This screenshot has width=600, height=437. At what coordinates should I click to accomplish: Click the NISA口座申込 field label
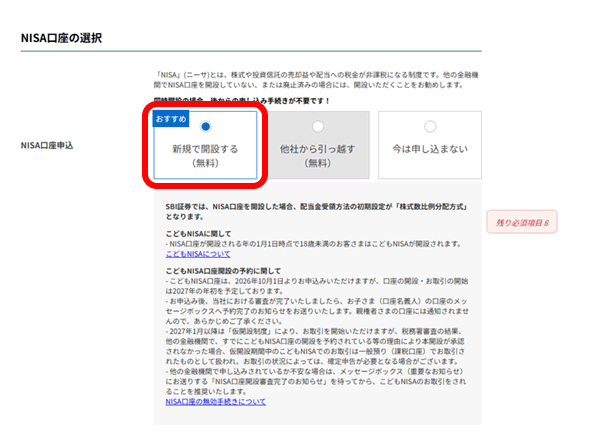click(47, 145)
